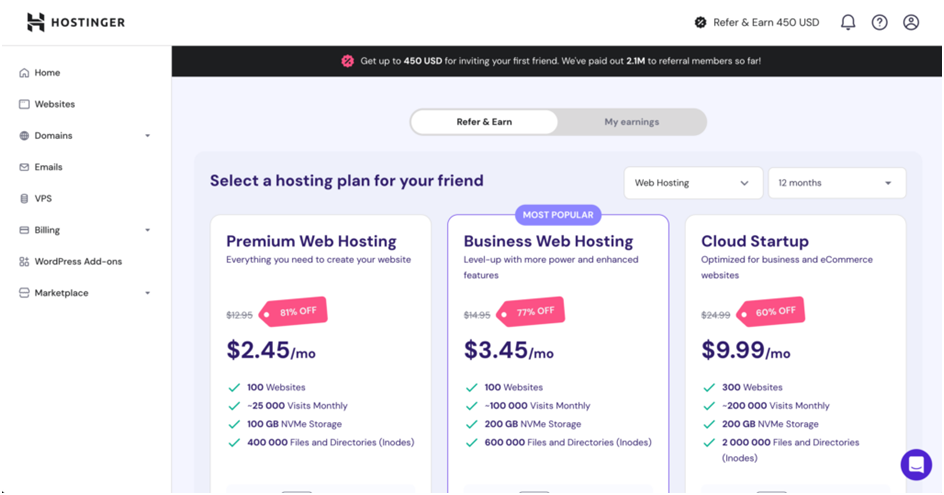Expand the Marketplace sidebar menu
This screenshot has width=944, height=495.
click(147, 293)
